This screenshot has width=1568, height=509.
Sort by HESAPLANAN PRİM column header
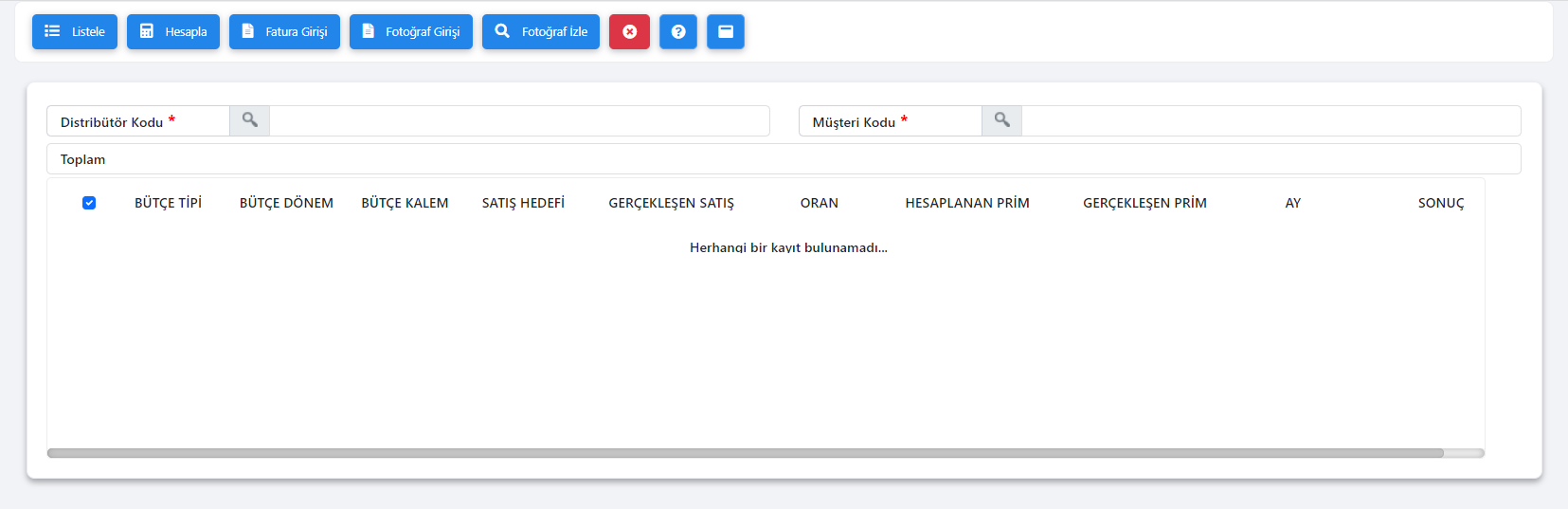coord(966,203)
